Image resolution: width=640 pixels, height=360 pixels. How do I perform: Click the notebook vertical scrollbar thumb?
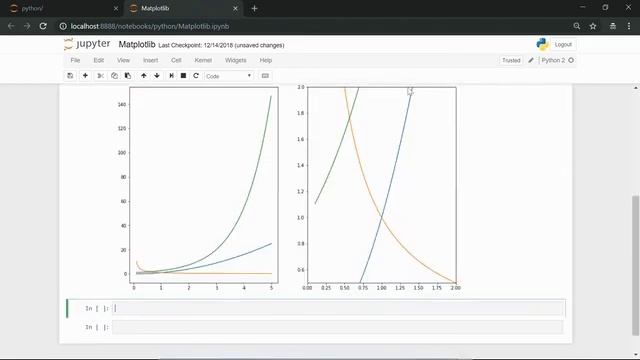[x=636, y=265]
